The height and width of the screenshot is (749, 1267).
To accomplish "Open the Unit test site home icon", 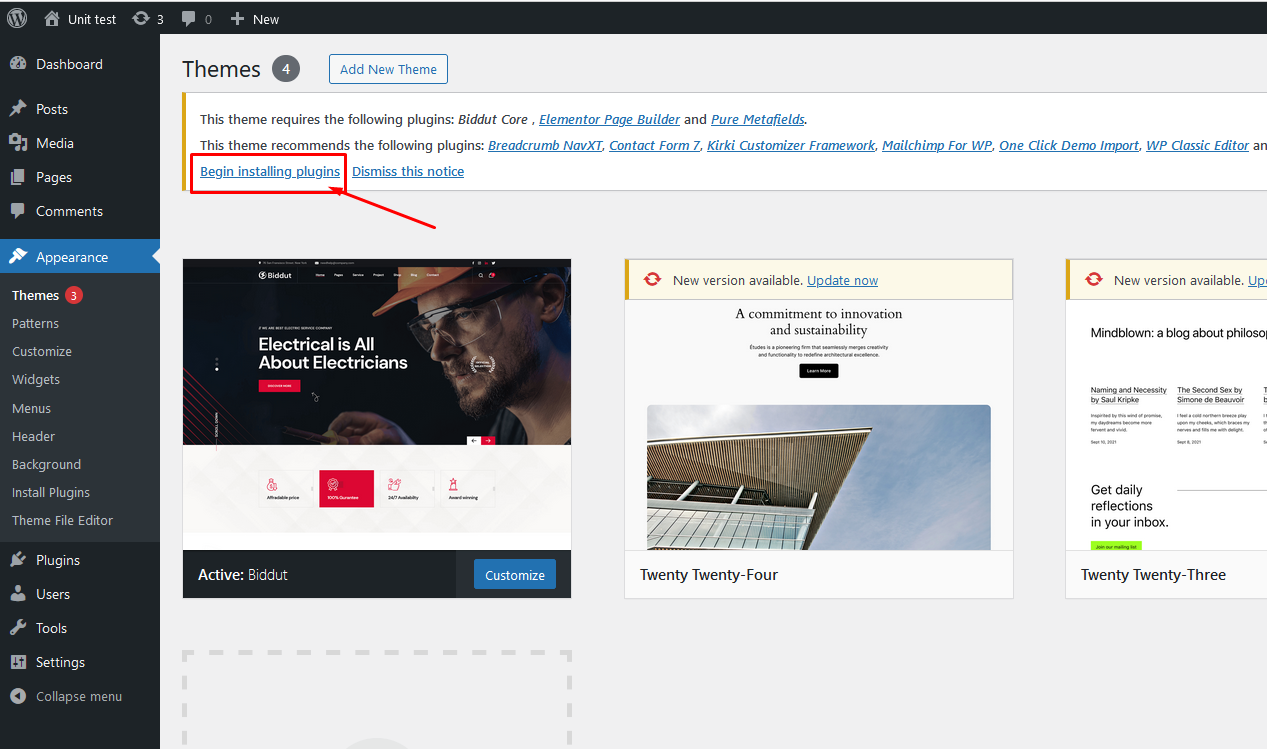I will pos(52,18).
